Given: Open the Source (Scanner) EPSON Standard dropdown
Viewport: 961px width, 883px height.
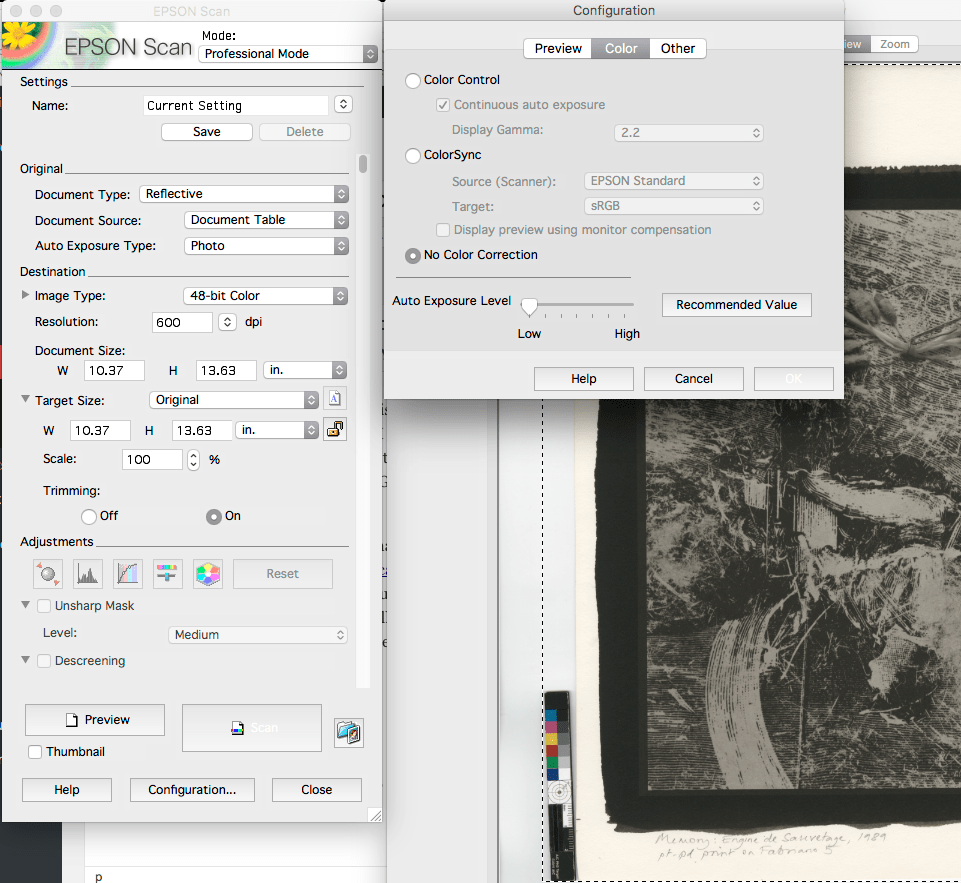Looking at the screenshot, I should tap(674, 181).
